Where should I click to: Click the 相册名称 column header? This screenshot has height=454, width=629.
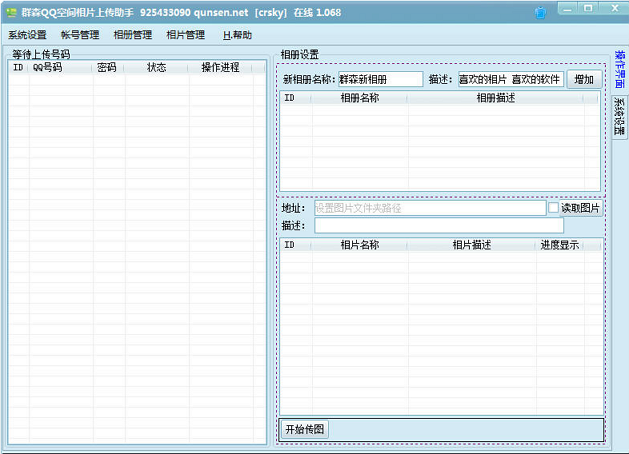tap(359, 98)
